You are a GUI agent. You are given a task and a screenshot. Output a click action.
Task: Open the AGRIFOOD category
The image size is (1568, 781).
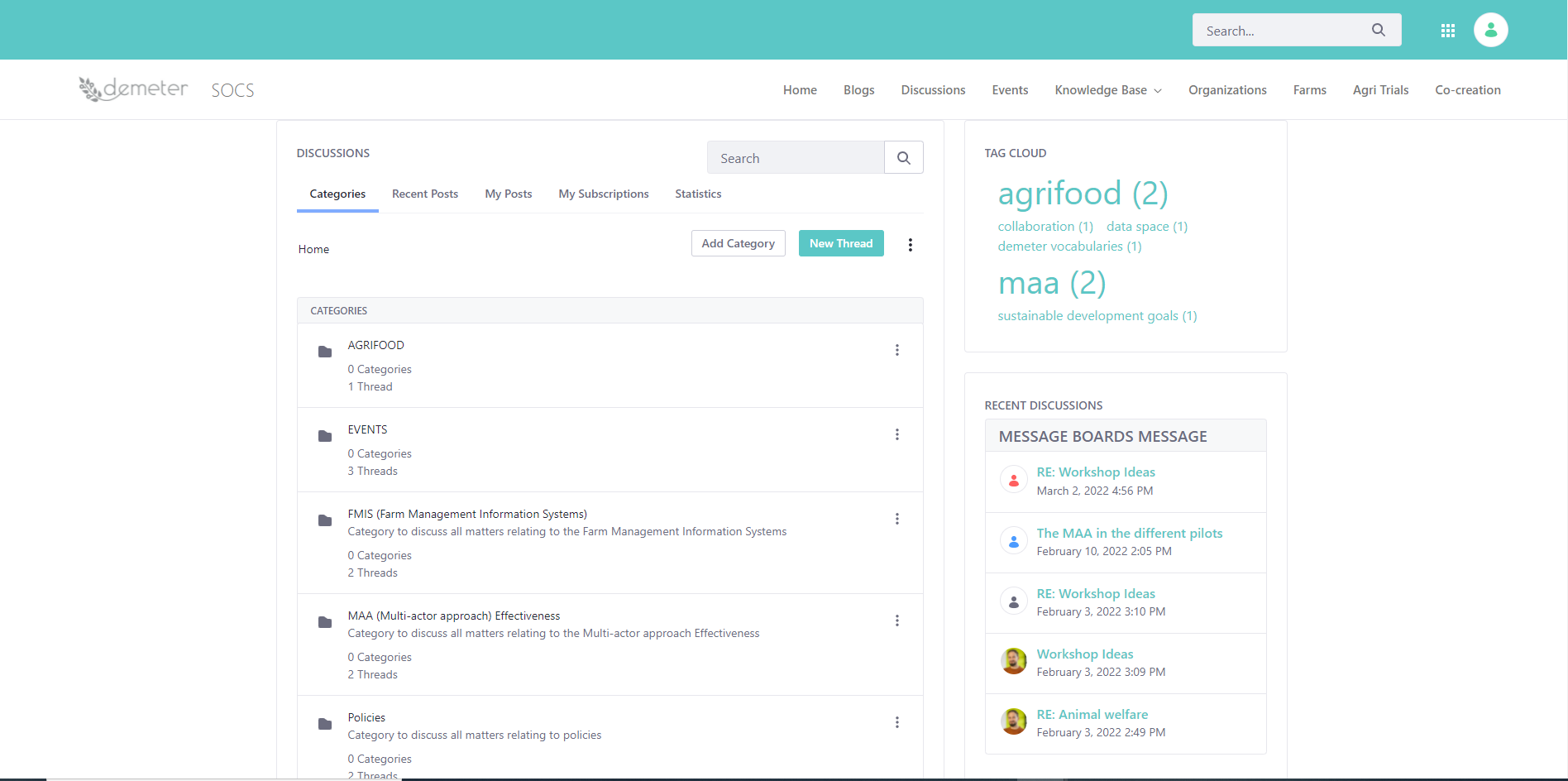click(375, 345)
